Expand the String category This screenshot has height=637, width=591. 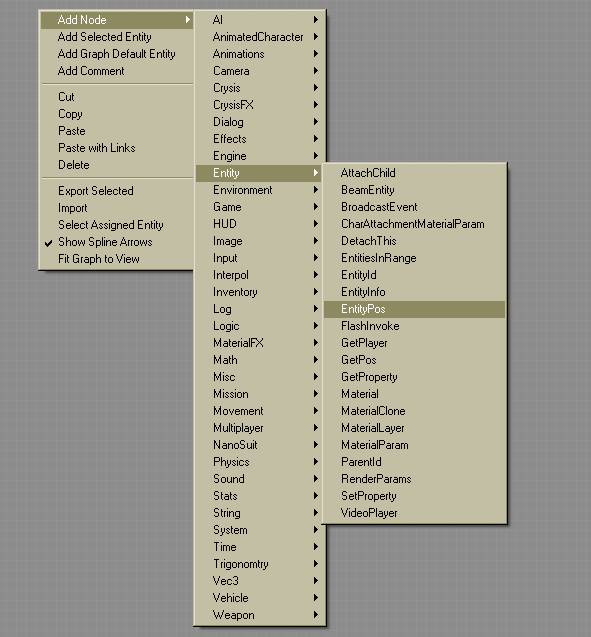click(x=260, y=513)
